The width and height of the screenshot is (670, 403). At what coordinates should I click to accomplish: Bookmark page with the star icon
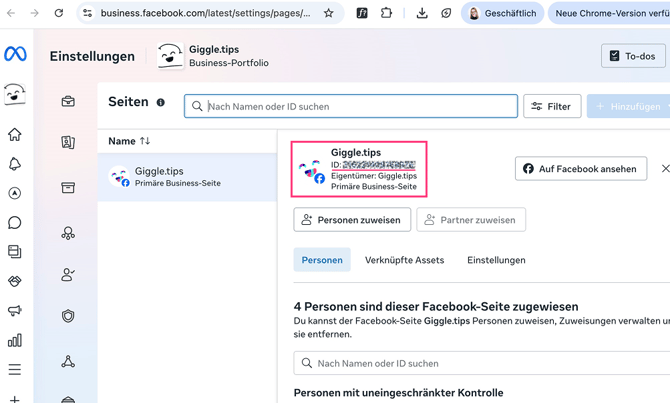coord(328,13)
